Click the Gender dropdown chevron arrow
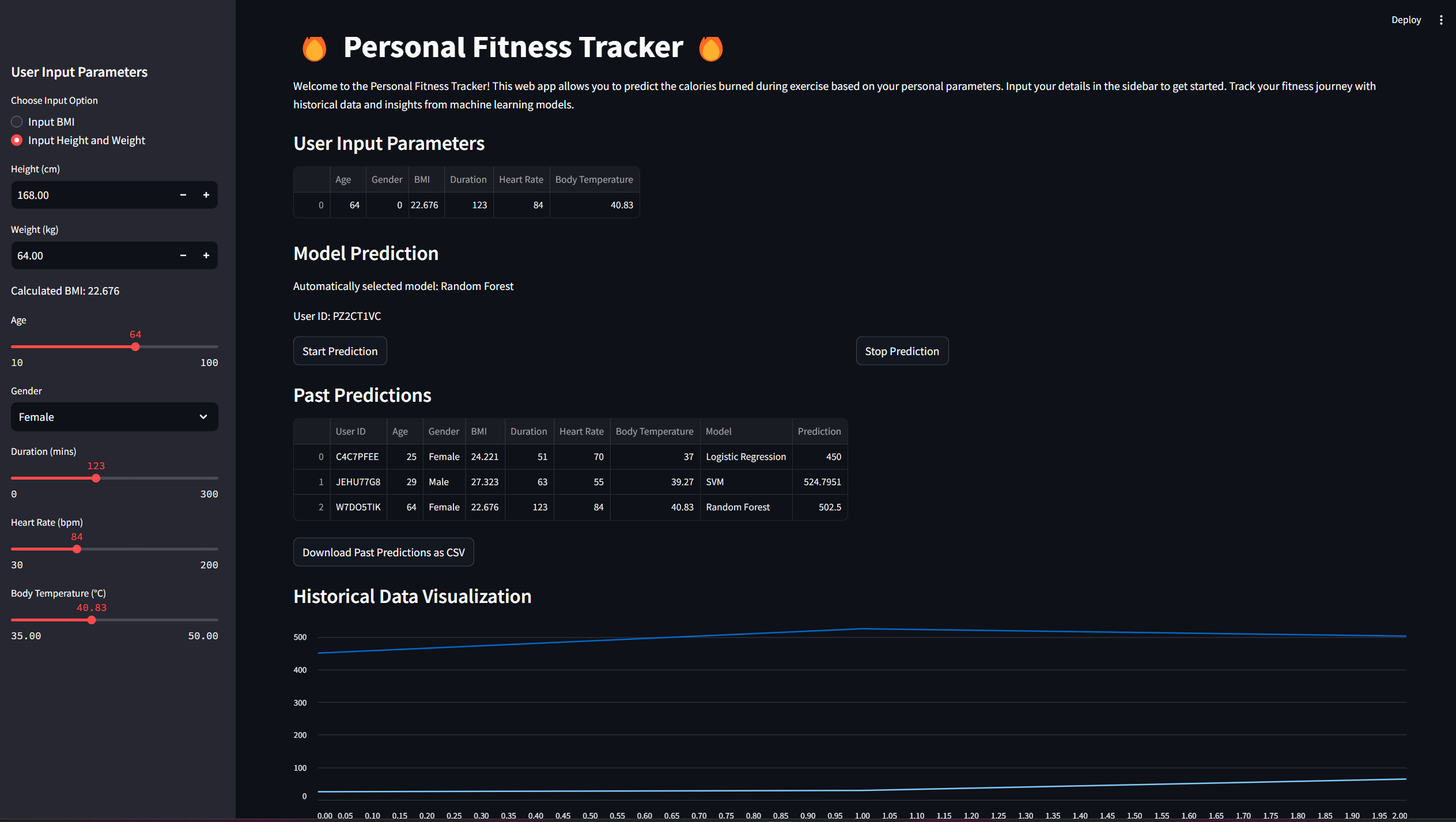This screenshot has height=822, width=1456. (x=203, y=417)
